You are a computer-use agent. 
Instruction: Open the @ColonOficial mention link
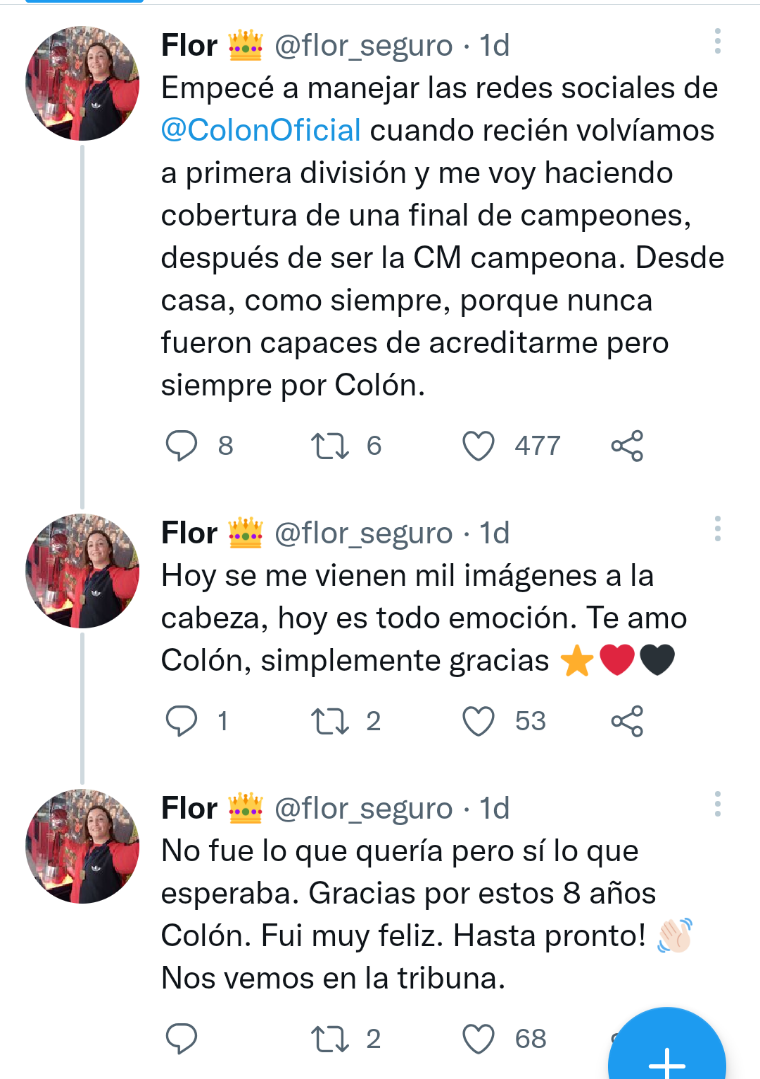tap(260, 130)
